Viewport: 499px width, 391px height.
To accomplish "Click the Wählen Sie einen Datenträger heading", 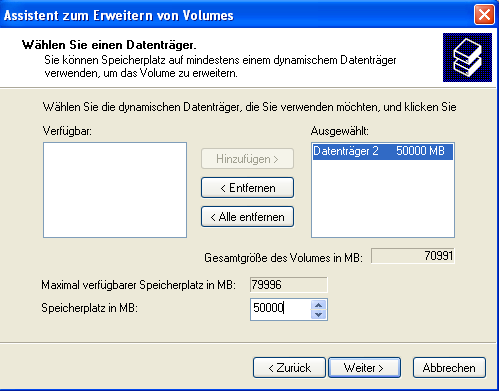I will (x=109, y=45).
